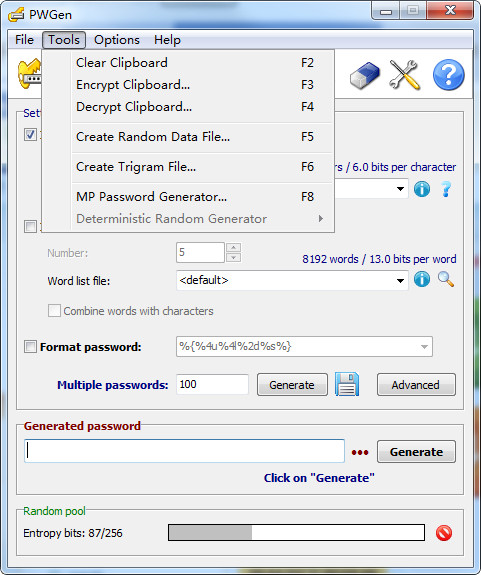Click 'Entropy bits: 87/256' text
The image size is (481, 575).
[x=73, y=533]
